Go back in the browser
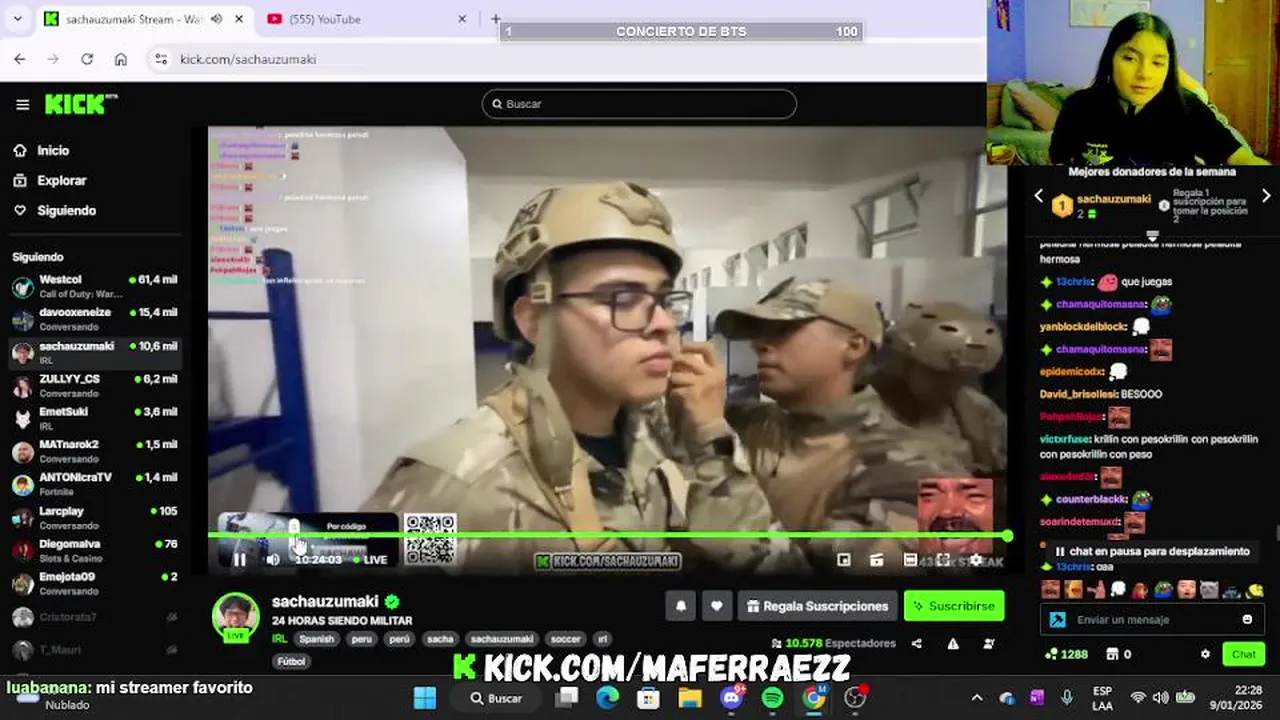 coord(20,59)
